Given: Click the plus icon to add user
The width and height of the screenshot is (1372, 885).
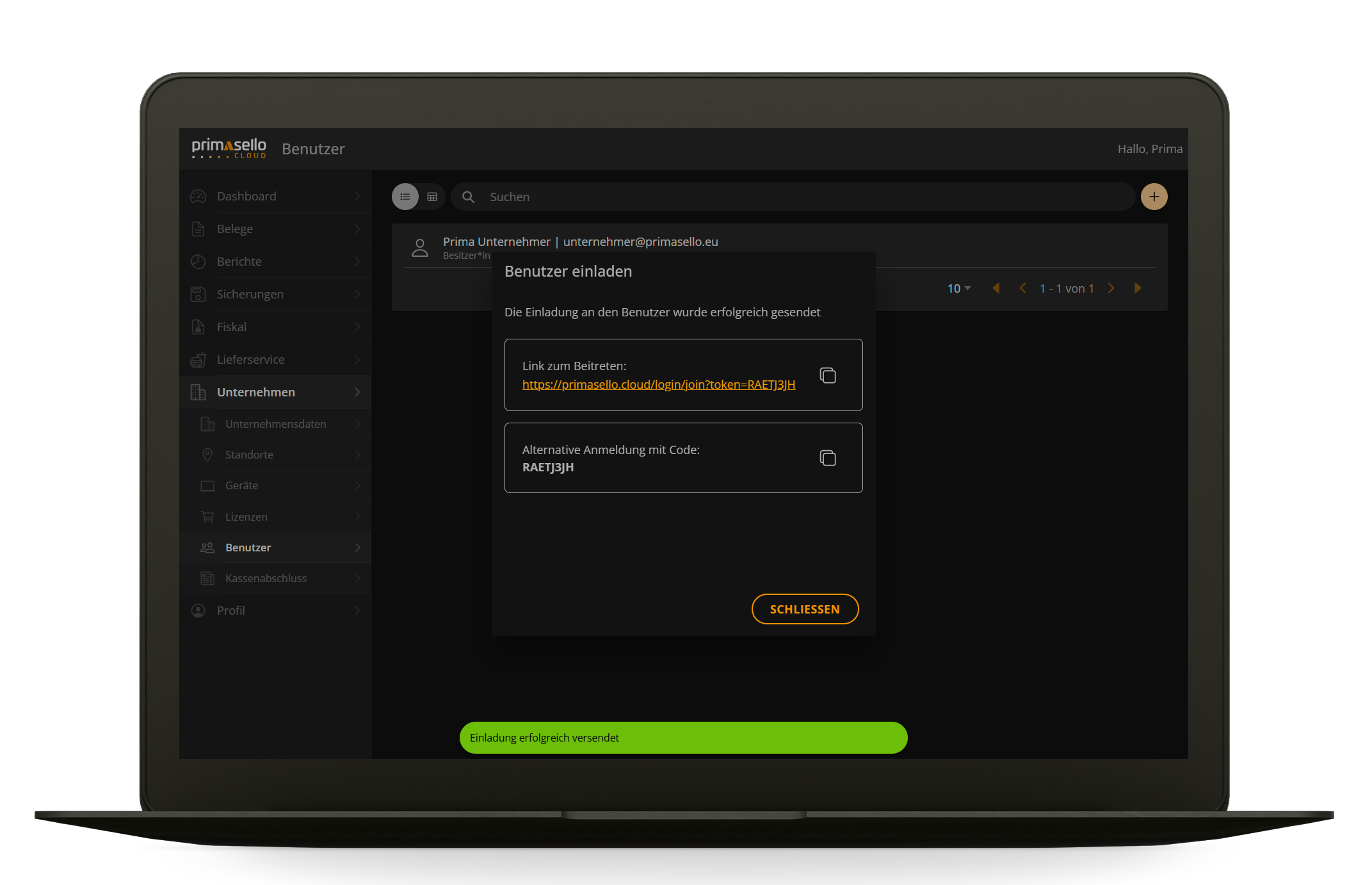Looking at the screenshot, I should pyautogui.click(x=1154, y=197).
